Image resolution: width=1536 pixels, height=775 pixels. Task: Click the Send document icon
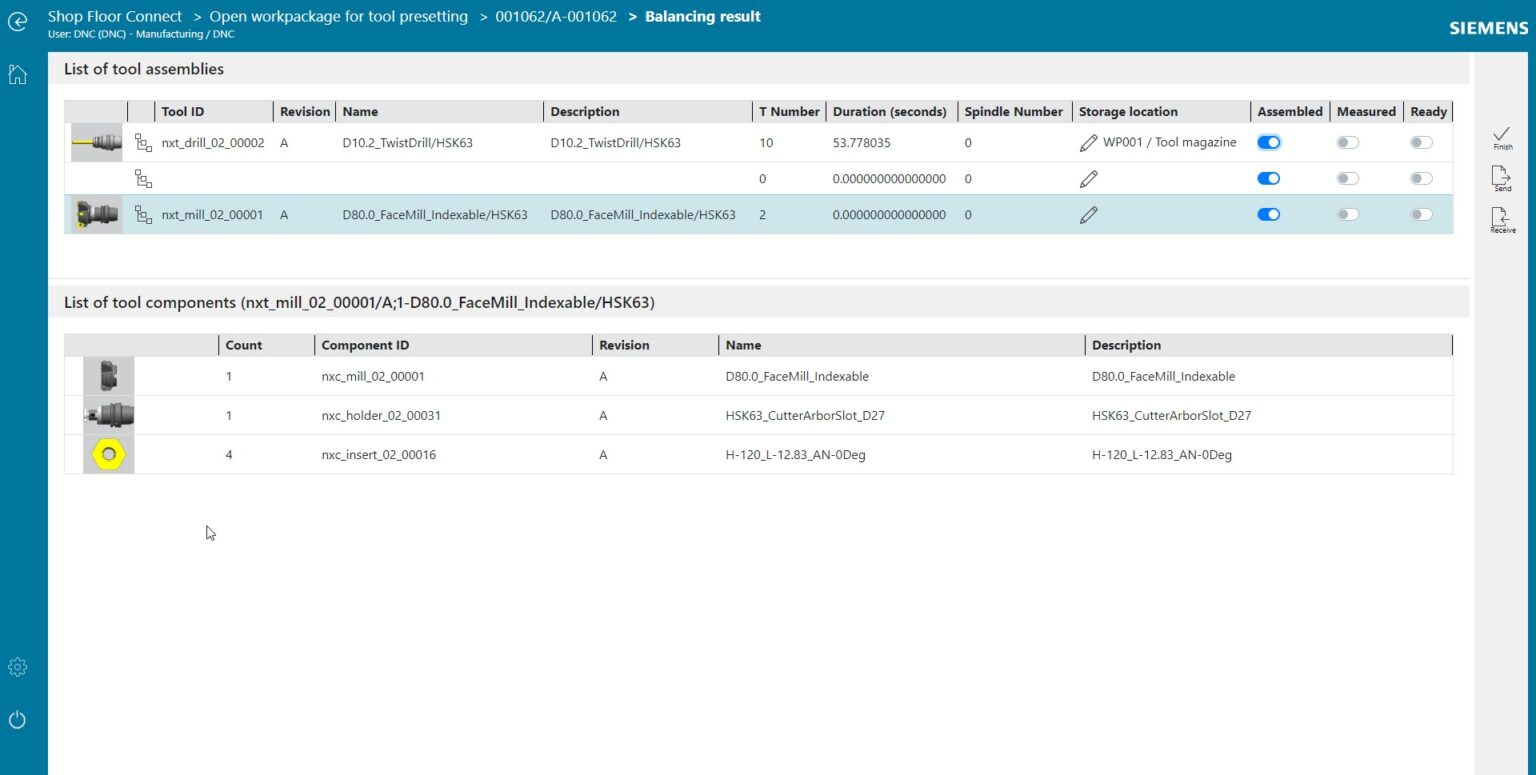[1502, 177]
